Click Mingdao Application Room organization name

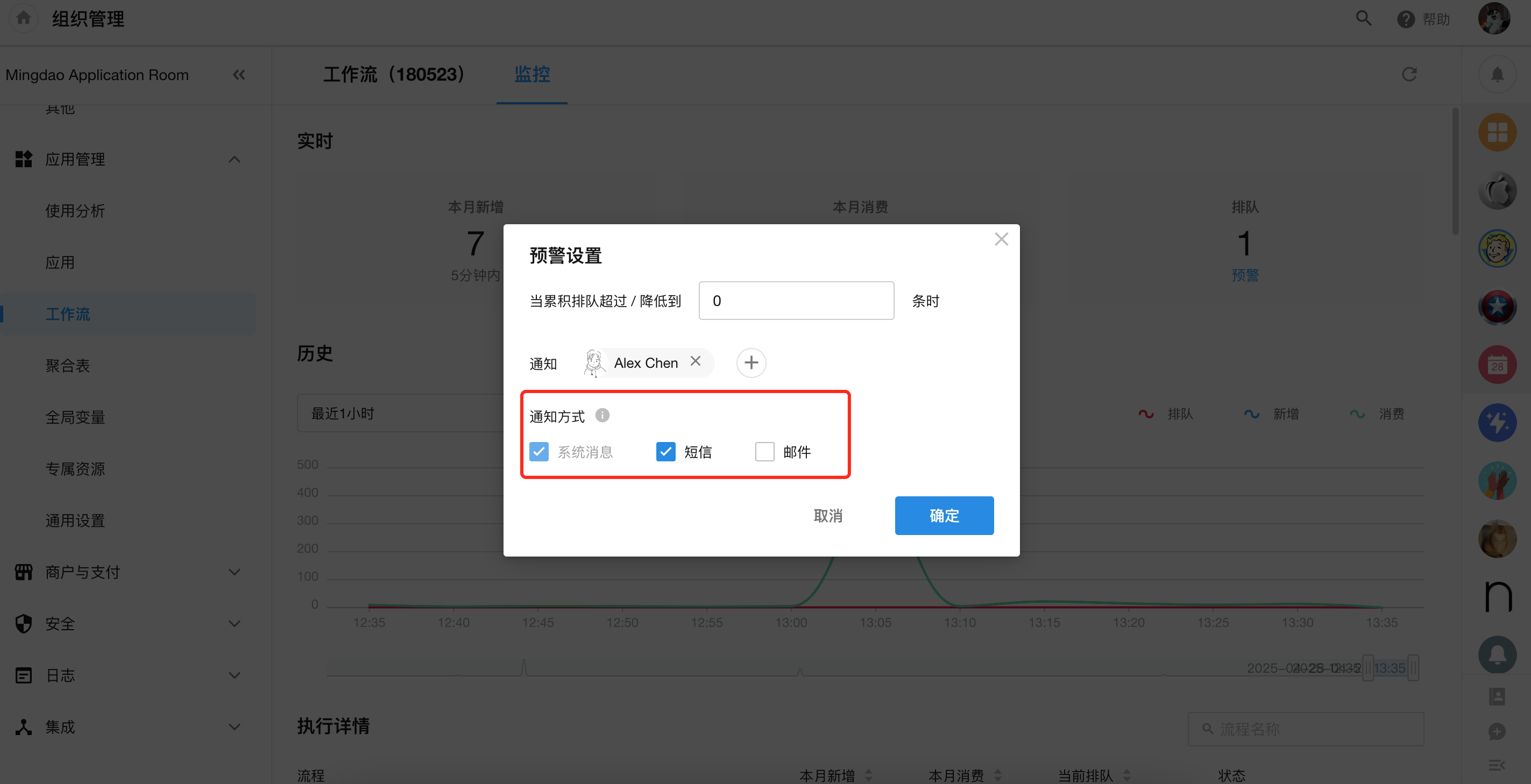[97, 75]
